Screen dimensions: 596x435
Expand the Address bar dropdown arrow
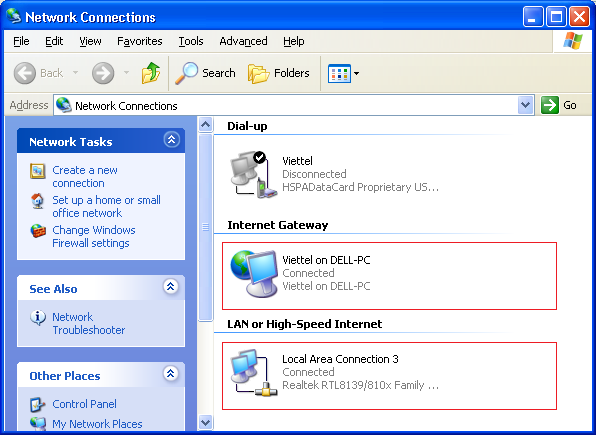[525, 105]
